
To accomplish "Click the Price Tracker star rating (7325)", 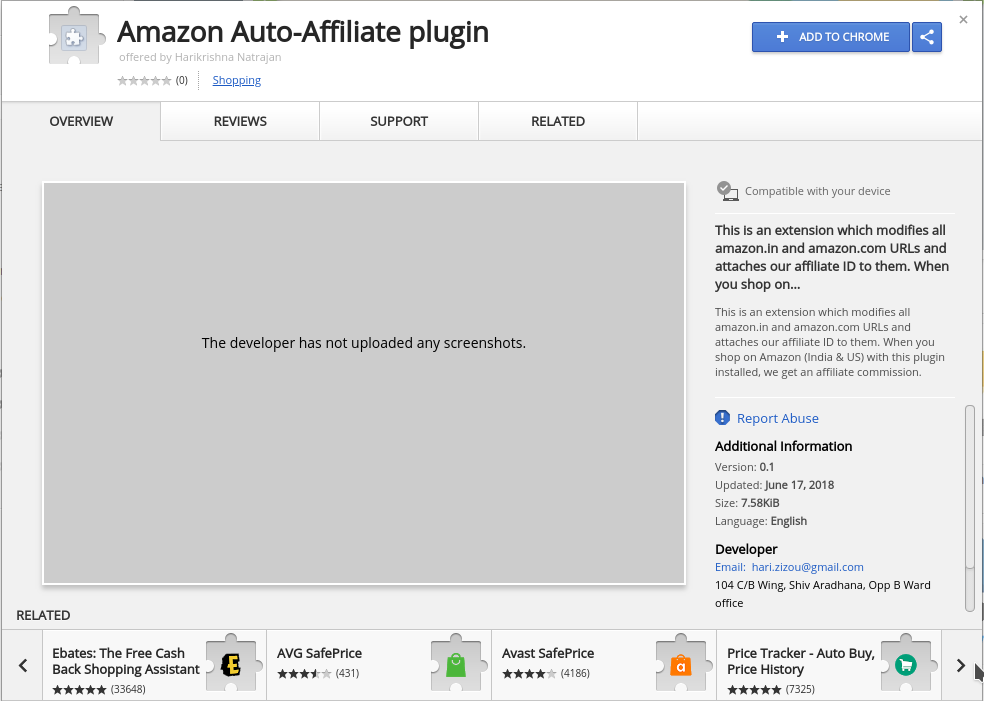I will (771, 689).
